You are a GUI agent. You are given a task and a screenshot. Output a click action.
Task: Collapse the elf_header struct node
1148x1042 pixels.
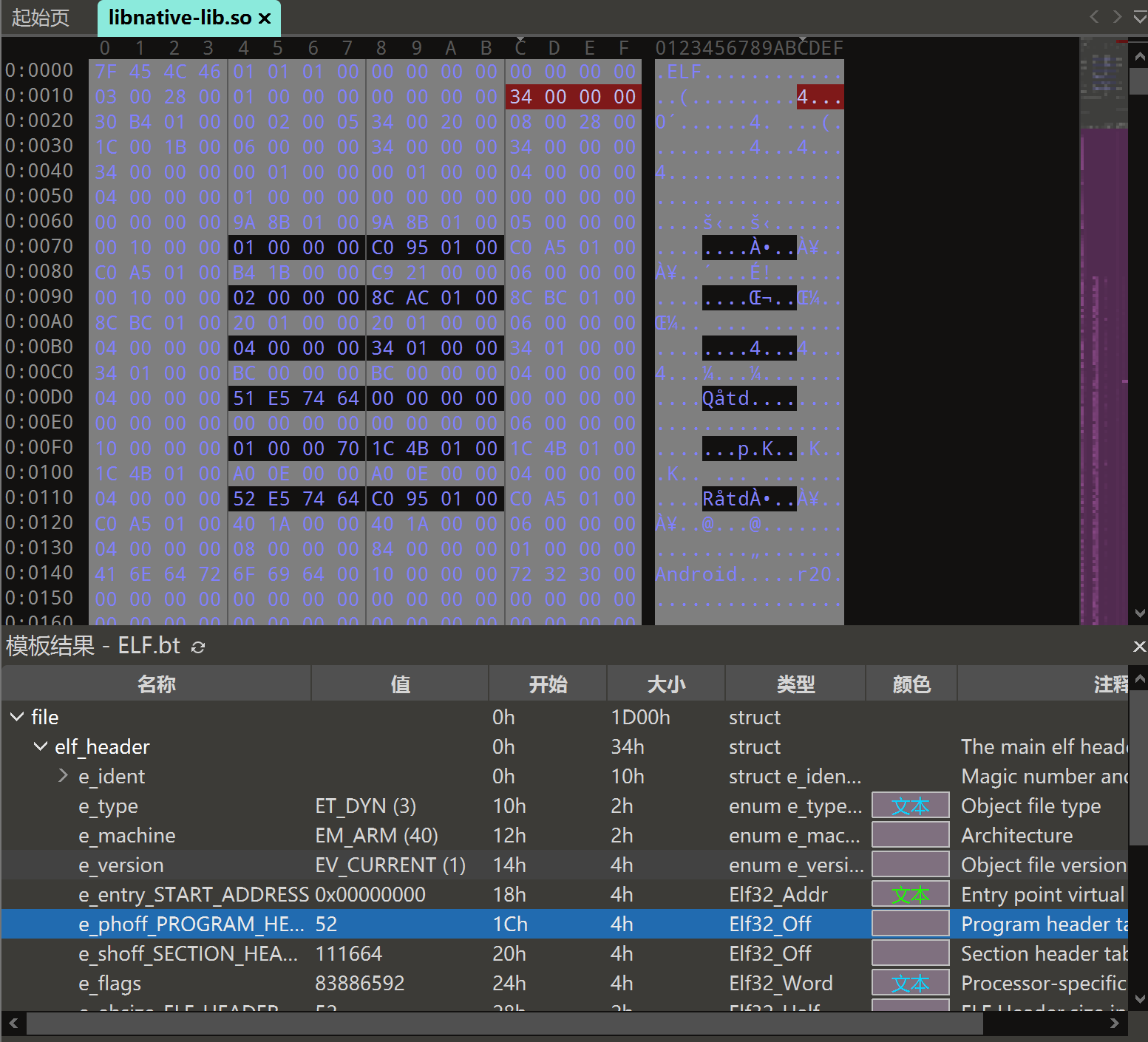[41, 746]
